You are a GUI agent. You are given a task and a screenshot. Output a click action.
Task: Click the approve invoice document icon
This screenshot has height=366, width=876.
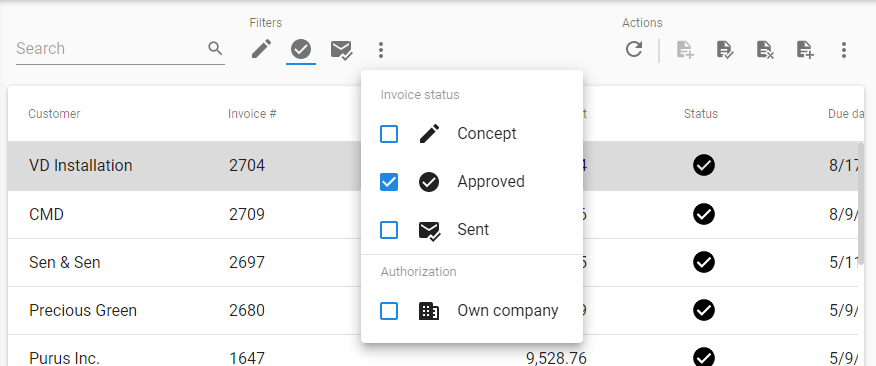coord(725,50)
